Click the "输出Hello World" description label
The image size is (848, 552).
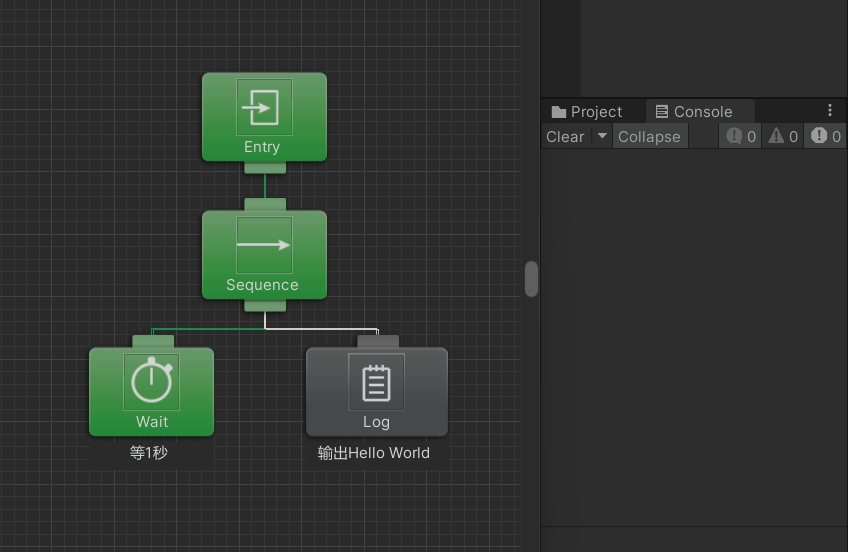pyautogui.click(x=374, y=453)
